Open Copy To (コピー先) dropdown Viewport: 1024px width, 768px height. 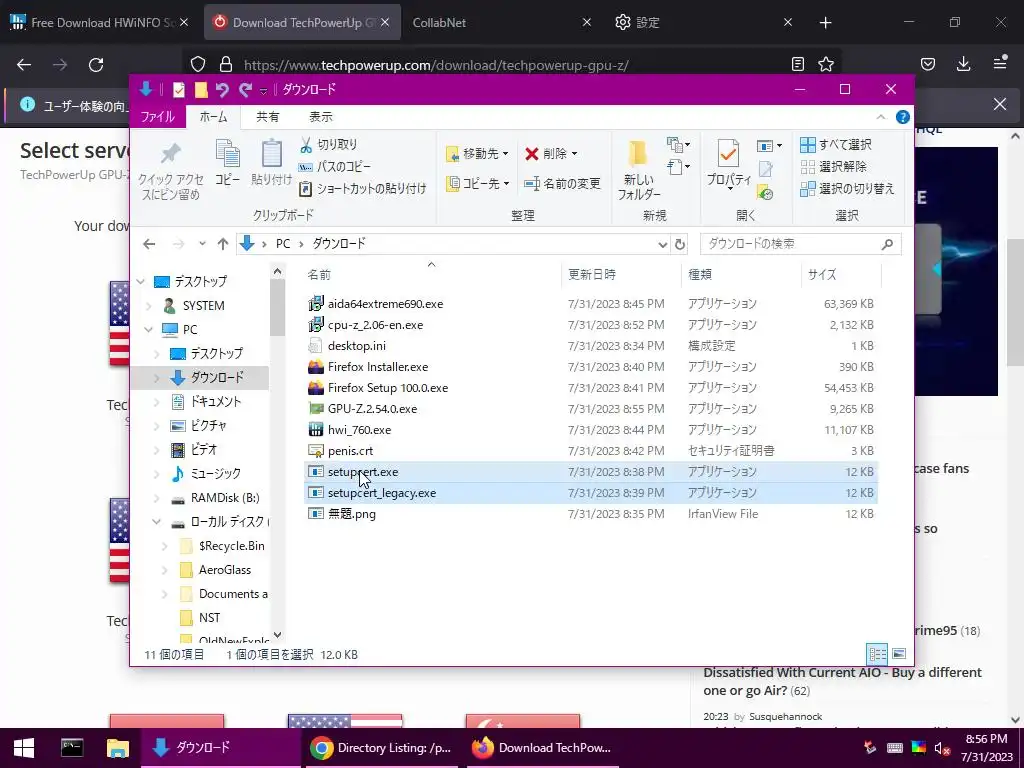pyautogui.click(x=477, y=184)
